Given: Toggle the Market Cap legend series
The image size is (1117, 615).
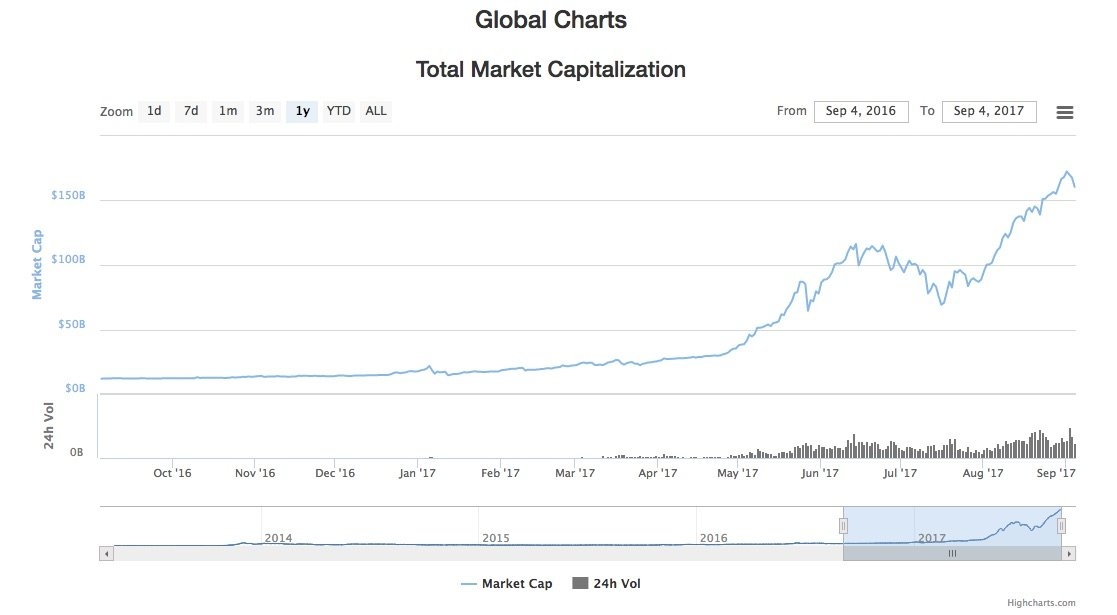Looking at the screenshot, I should click(506, 584).
